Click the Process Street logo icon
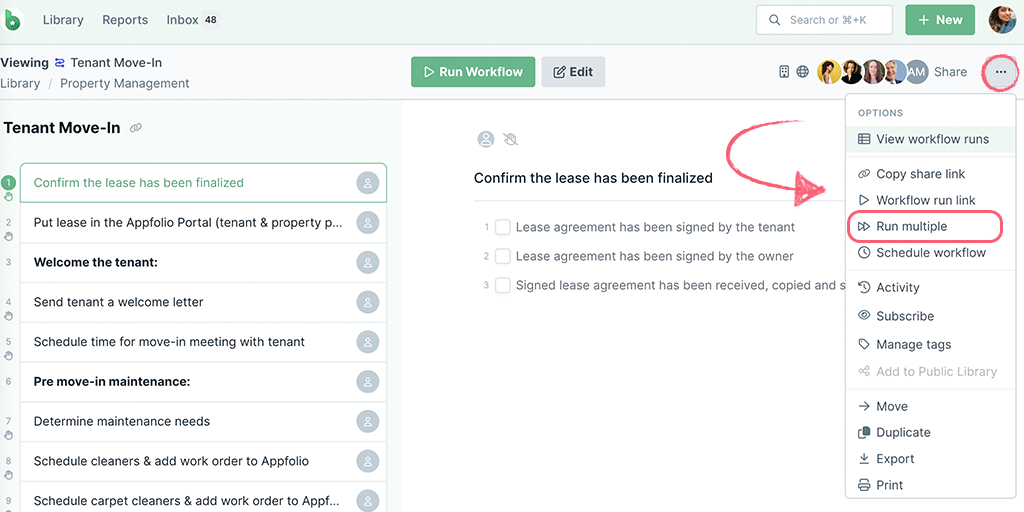Screen dimensions: 1024x512 pos(12,20)
